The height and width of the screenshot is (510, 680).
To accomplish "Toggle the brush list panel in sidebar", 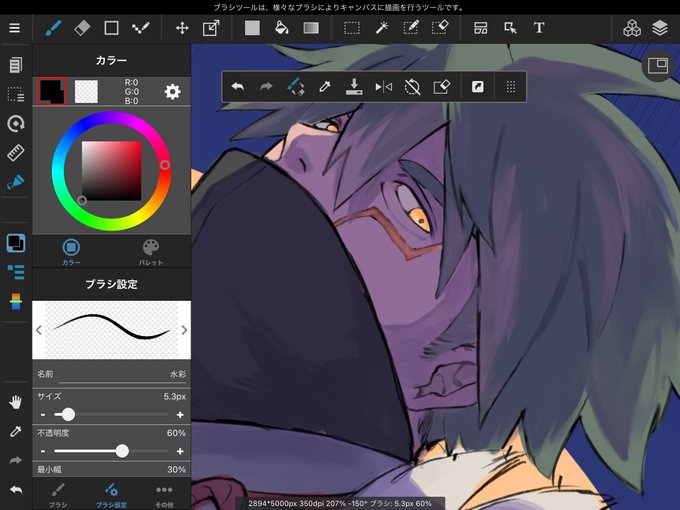I will coord(16,272).
